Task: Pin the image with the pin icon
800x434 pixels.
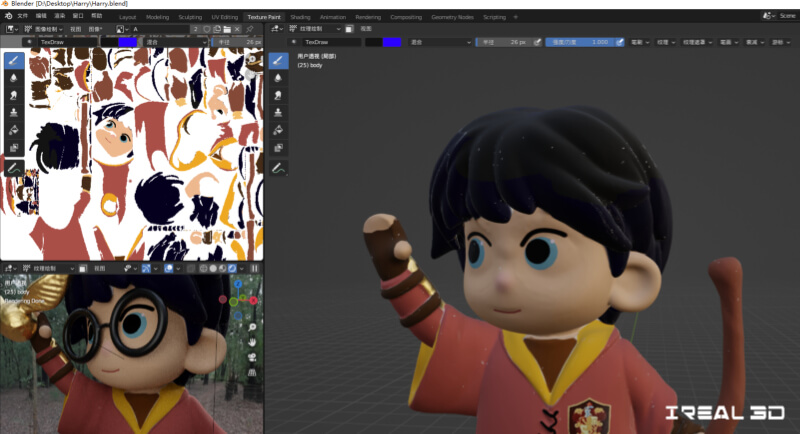Action: (249, 29)
